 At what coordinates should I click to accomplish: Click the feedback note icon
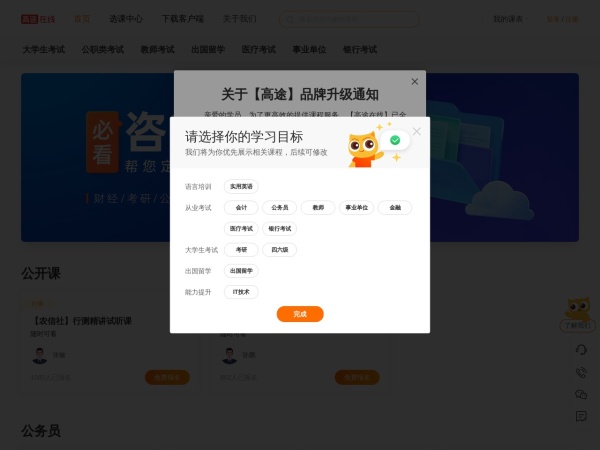click(581, 416)
